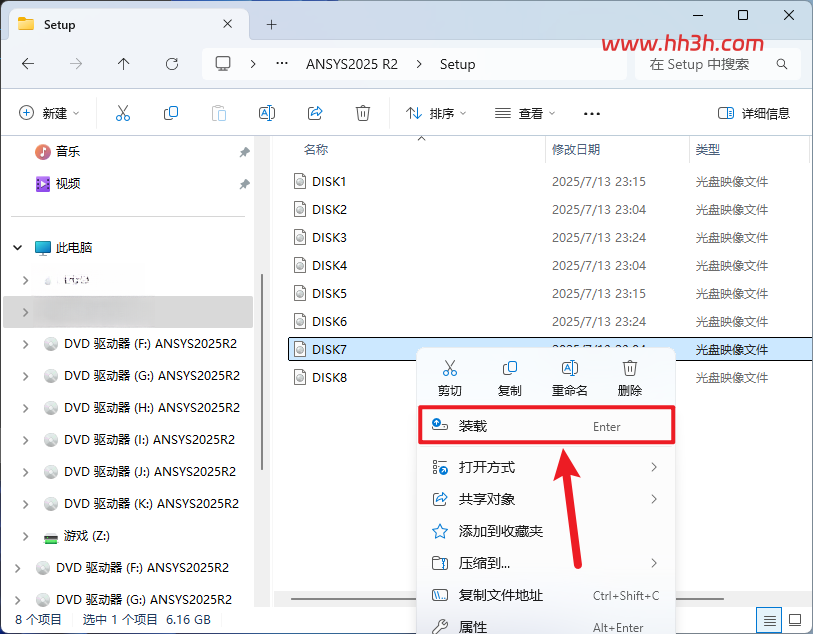Viewport: 813px width, 634px height.
Task: Click the Rename icon in the toolbar
Action: pyautogui.click(x=267, y=113)
